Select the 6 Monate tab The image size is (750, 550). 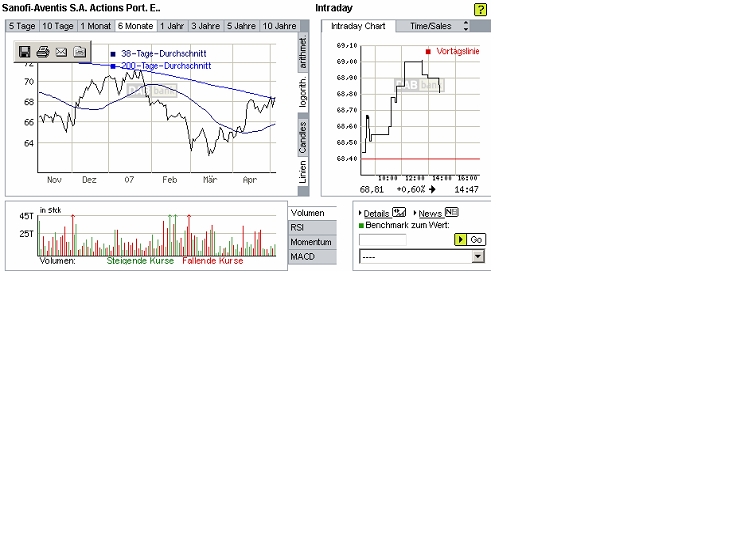(136, 26)
